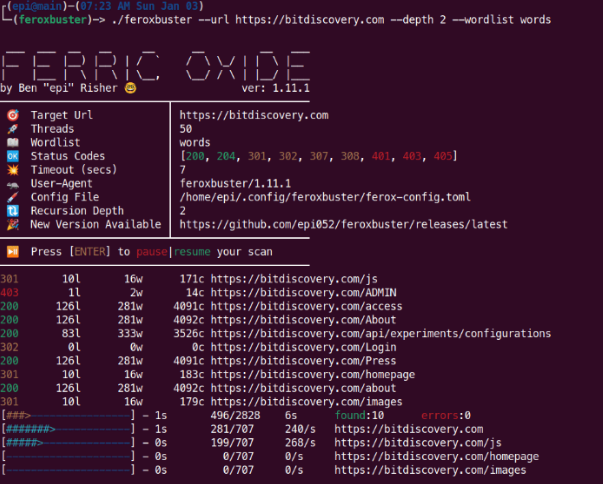This screenshot has height=484, width=603.
Task: Click the play/pause emoji before Press ENTER
Action: pyautogui.click(x=13, y=252)
